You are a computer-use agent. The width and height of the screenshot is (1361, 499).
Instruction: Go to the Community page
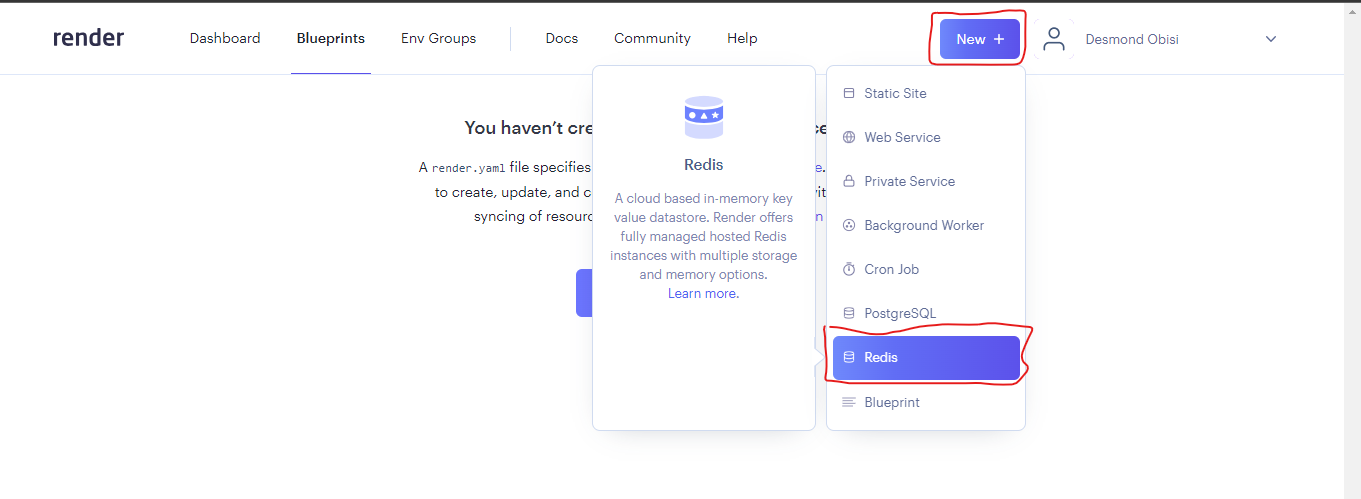coord(652,38)
